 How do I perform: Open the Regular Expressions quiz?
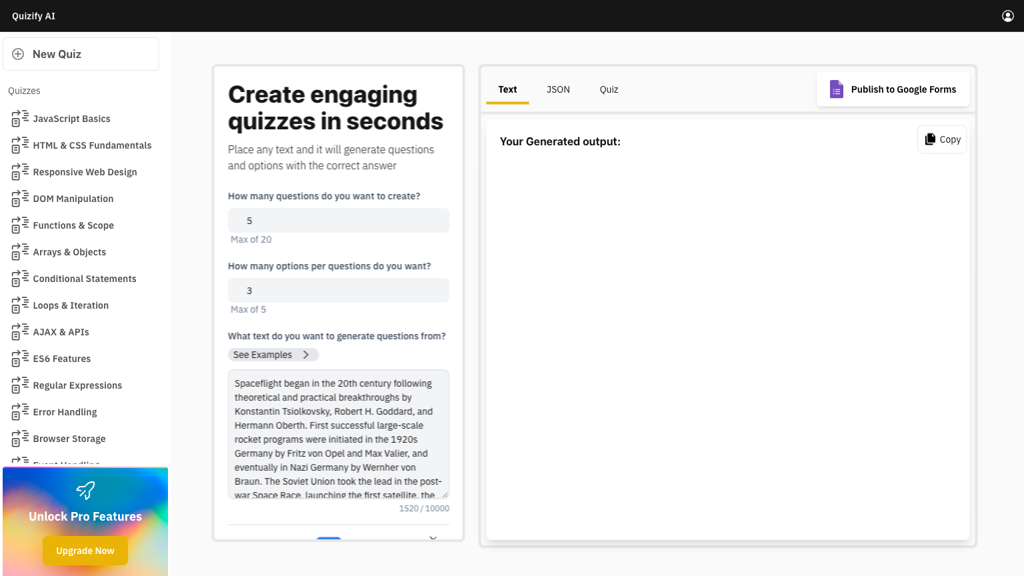pyautogui.click(x=77, y=386)
